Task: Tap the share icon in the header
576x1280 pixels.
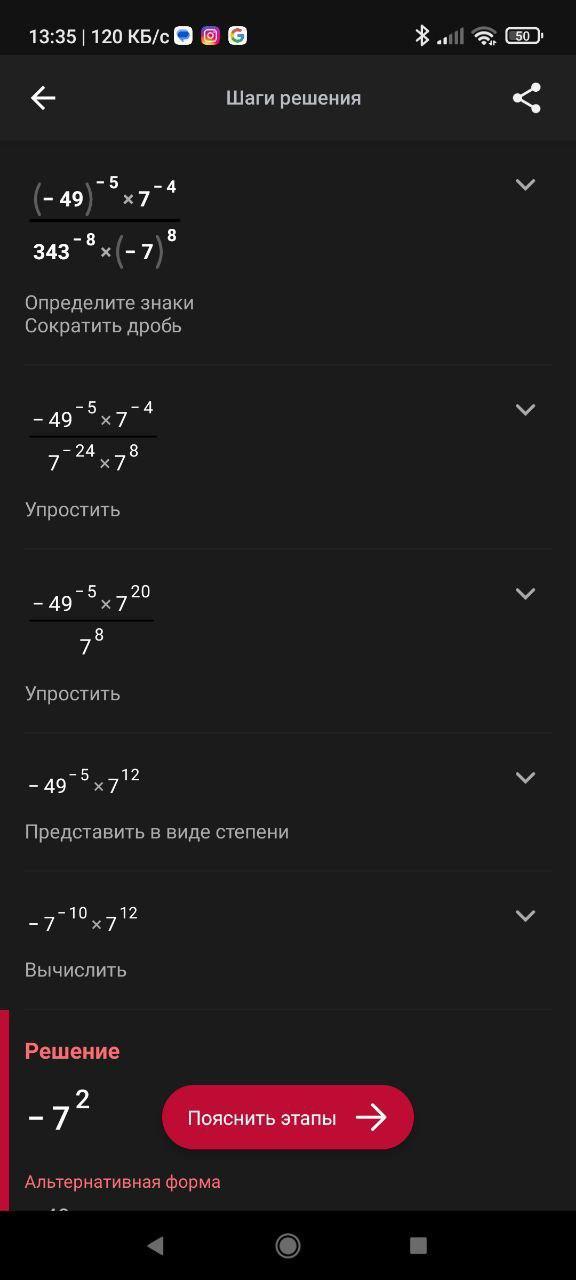Action: coord(527,98)
